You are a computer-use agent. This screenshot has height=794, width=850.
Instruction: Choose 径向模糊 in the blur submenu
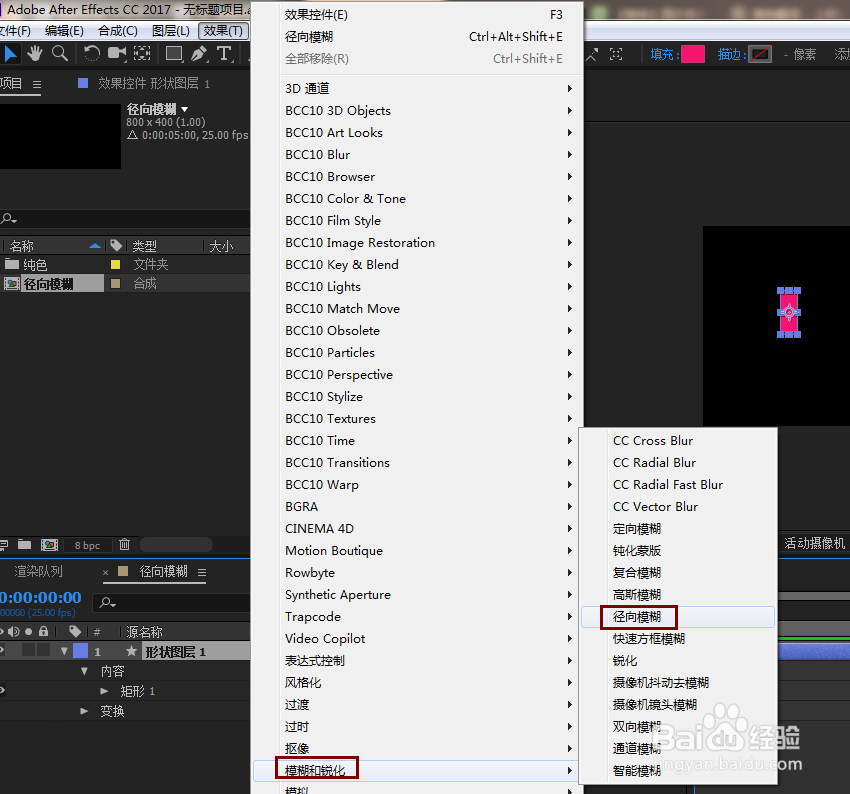(678, 617)
